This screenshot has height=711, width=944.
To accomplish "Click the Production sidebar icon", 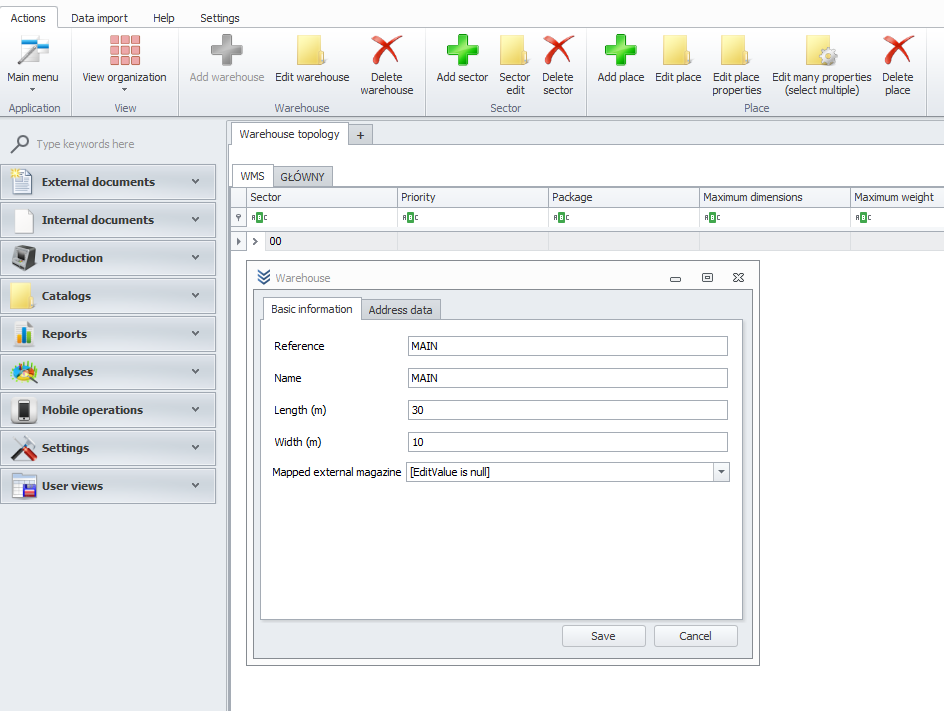I will 23,258.
